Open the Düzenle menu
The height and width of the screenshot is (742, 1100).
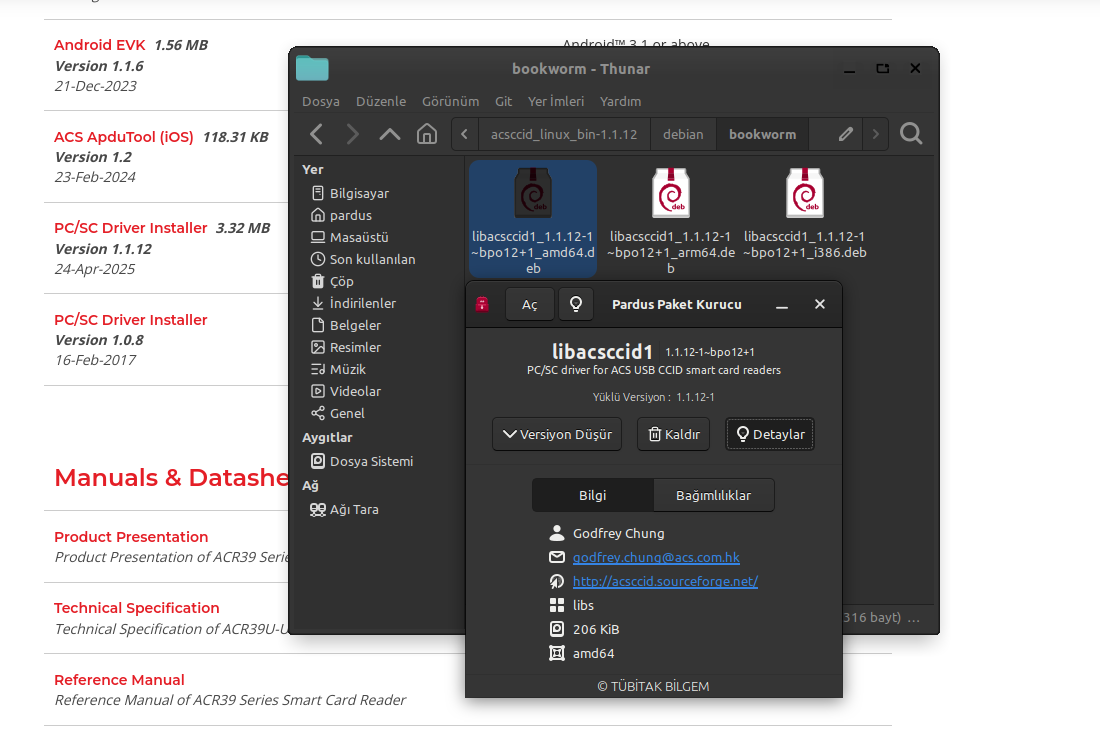click(381, 101)
